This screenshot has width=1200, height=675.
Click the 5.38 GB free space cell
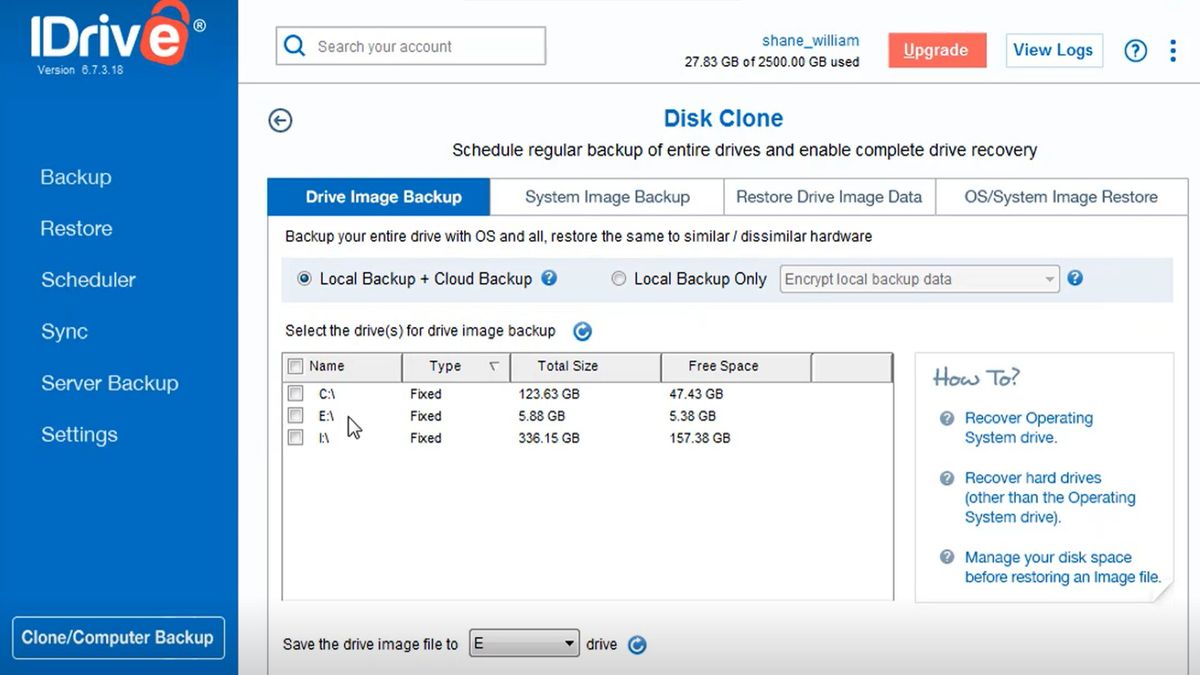click(x=692, y=416)
